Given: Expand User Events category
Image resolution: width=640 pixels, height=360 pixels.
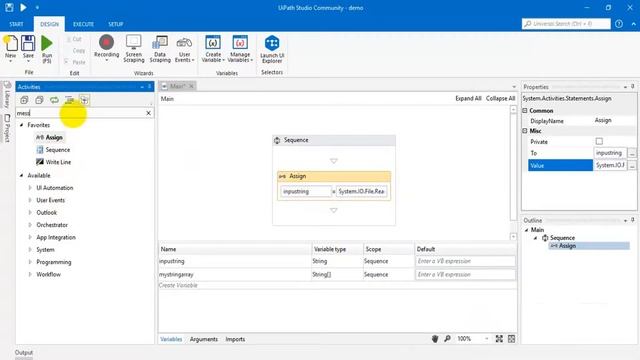Looking at the screenshot, I should pos(30,200).
